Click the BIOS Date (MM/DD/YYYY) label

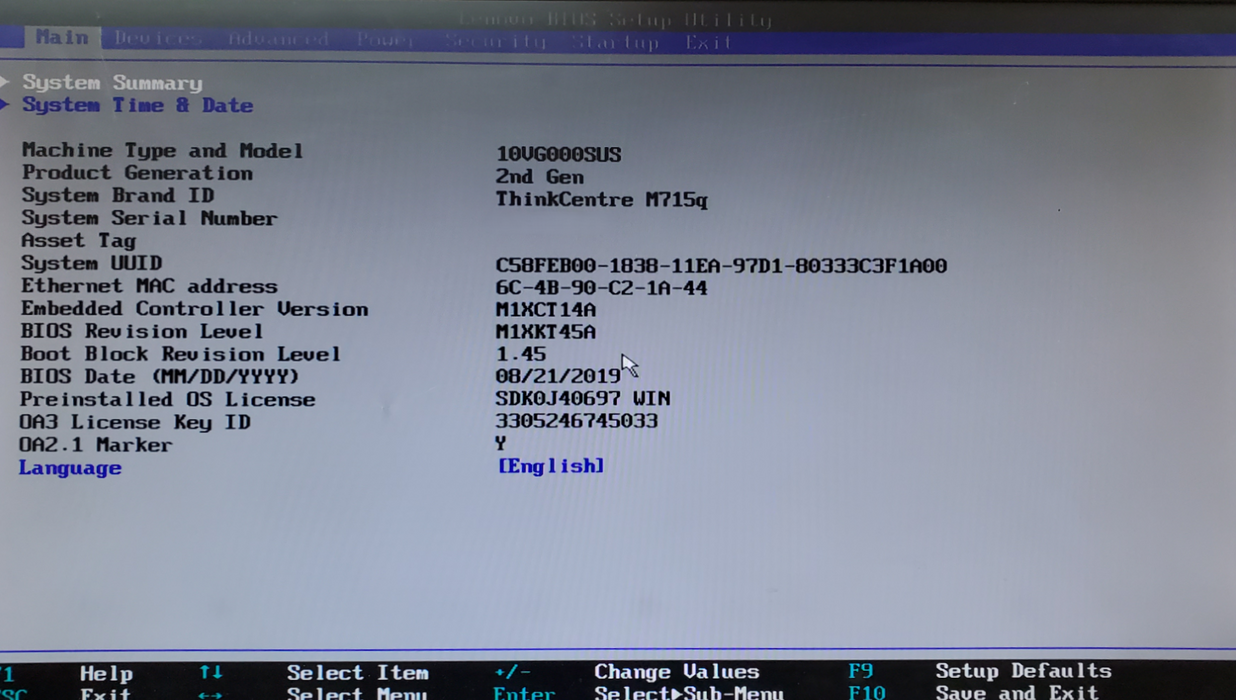tap(160, 377)
